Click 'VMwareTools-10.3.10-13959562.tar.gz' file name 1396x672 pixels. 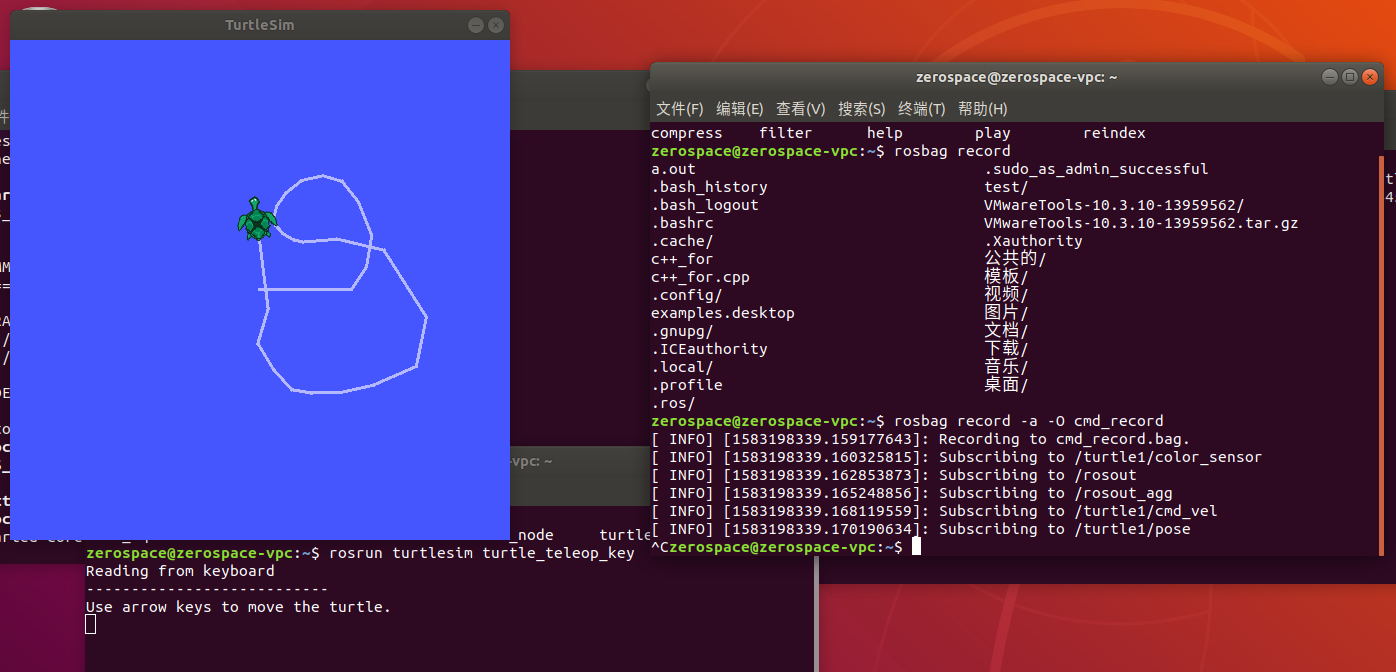(1141, 223)
